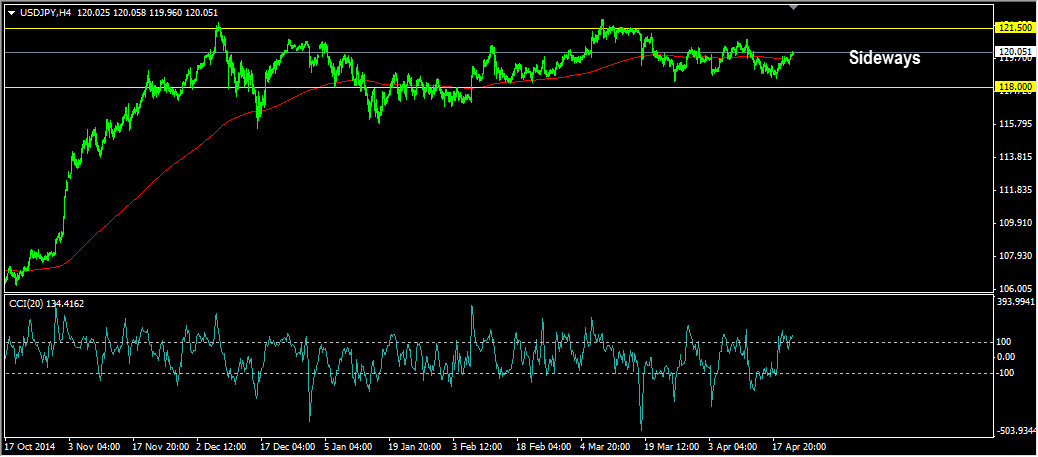1038x457 pixels.
Task: Click the 393.9941 CCI scale maximum
Action: pos(1016,301)
